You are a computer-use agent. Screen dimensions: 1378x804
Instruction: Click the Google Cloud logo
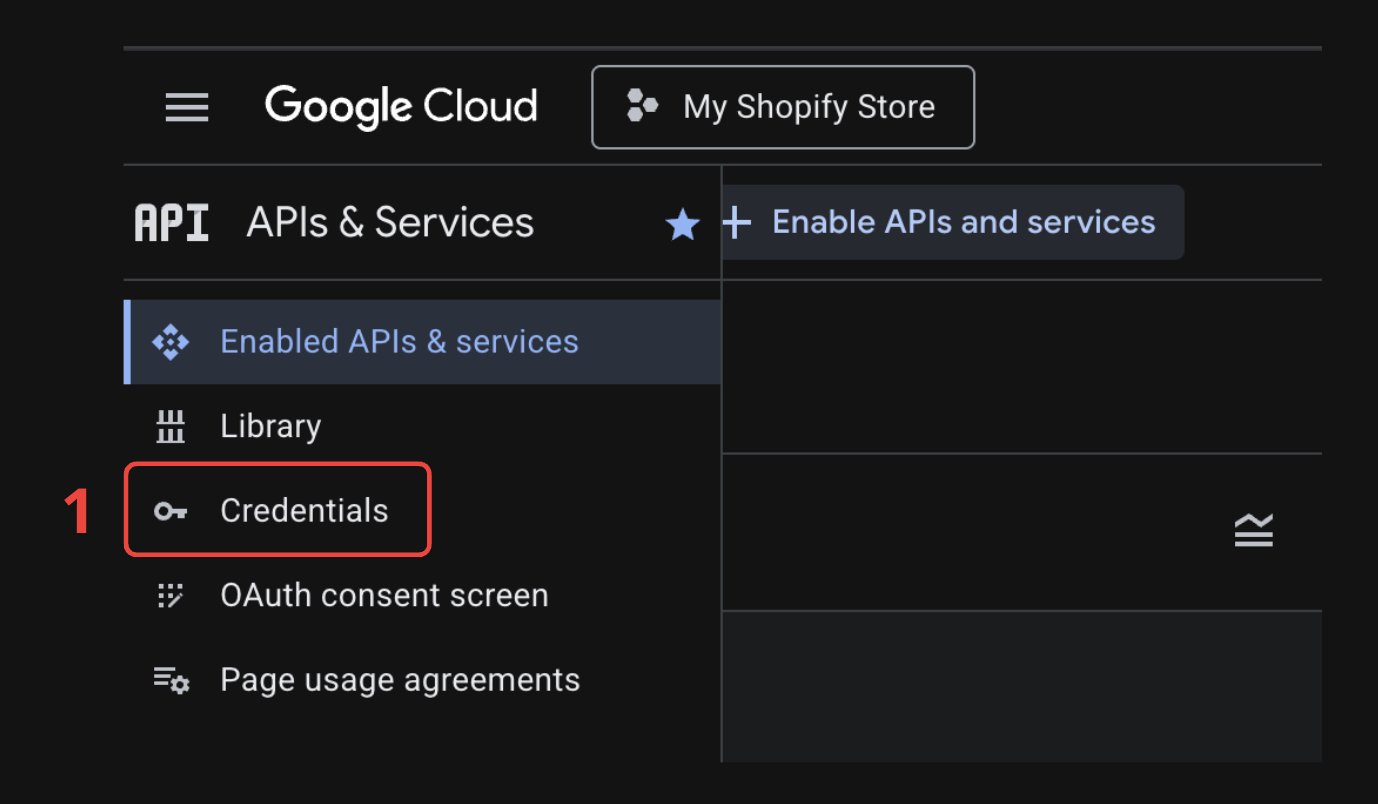coord(401,107)
